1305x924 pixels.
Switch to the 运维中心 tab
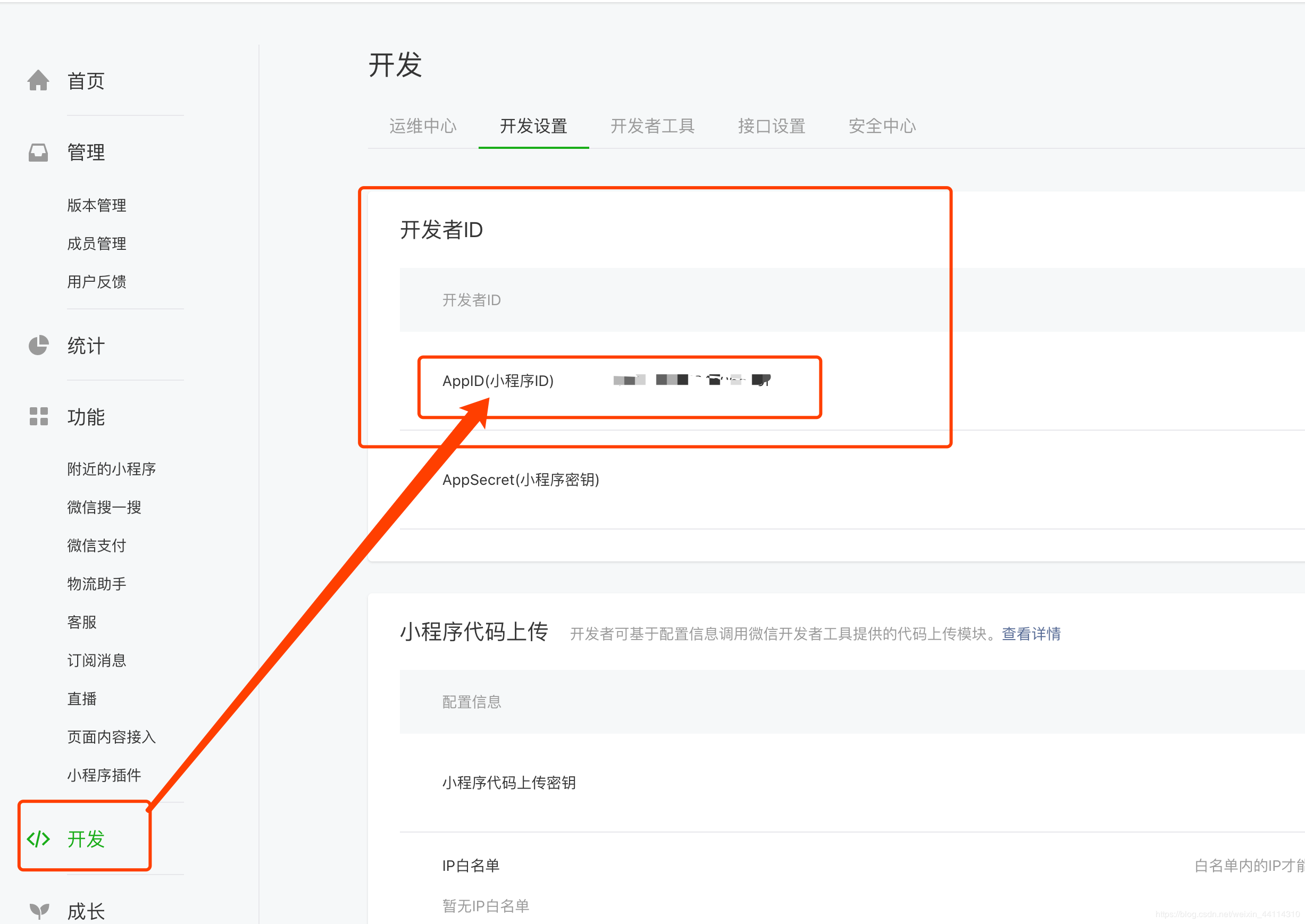[422, 126]
